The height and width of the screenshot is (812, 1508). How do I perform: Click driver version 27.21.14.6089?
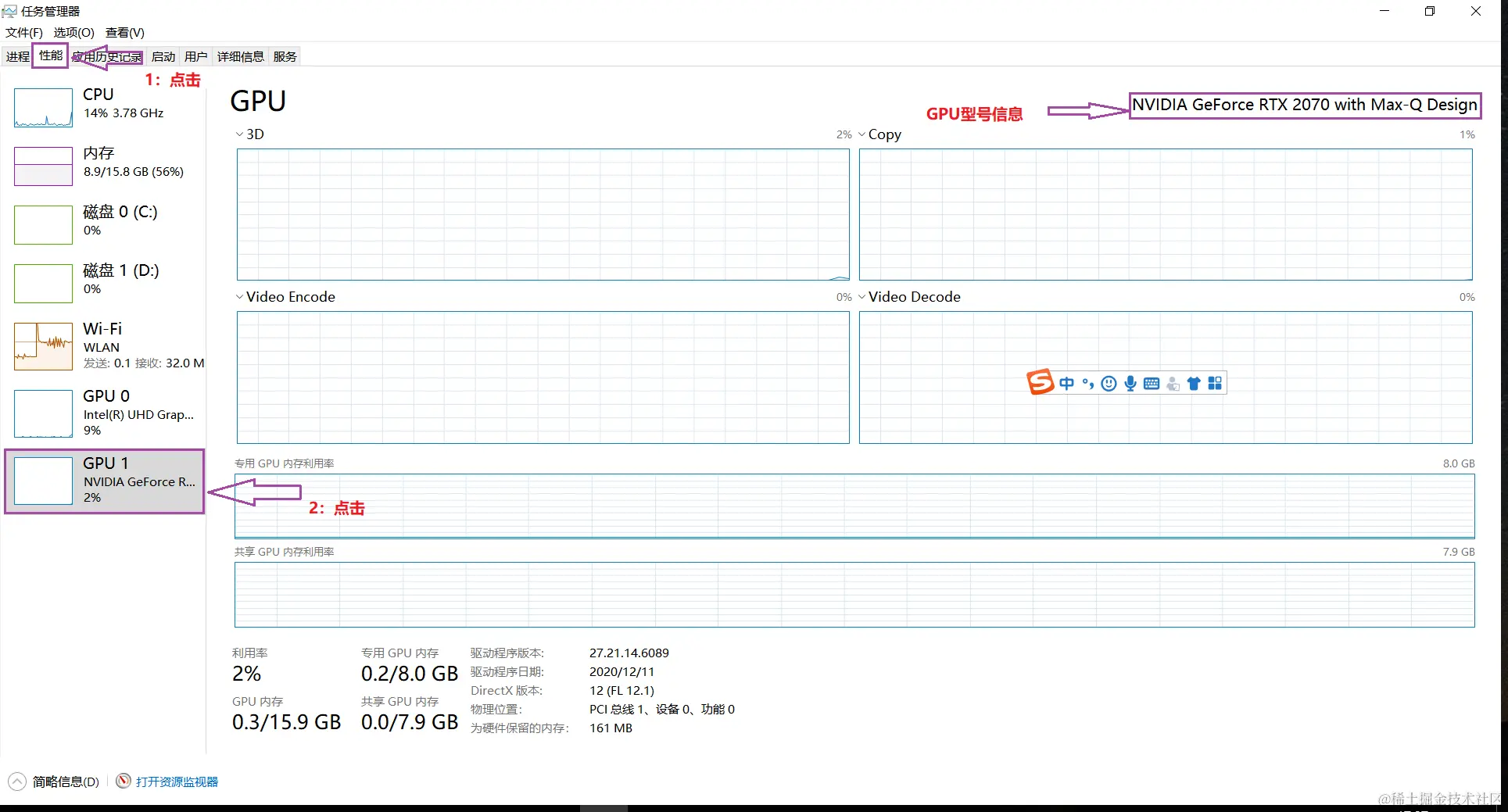629,653
